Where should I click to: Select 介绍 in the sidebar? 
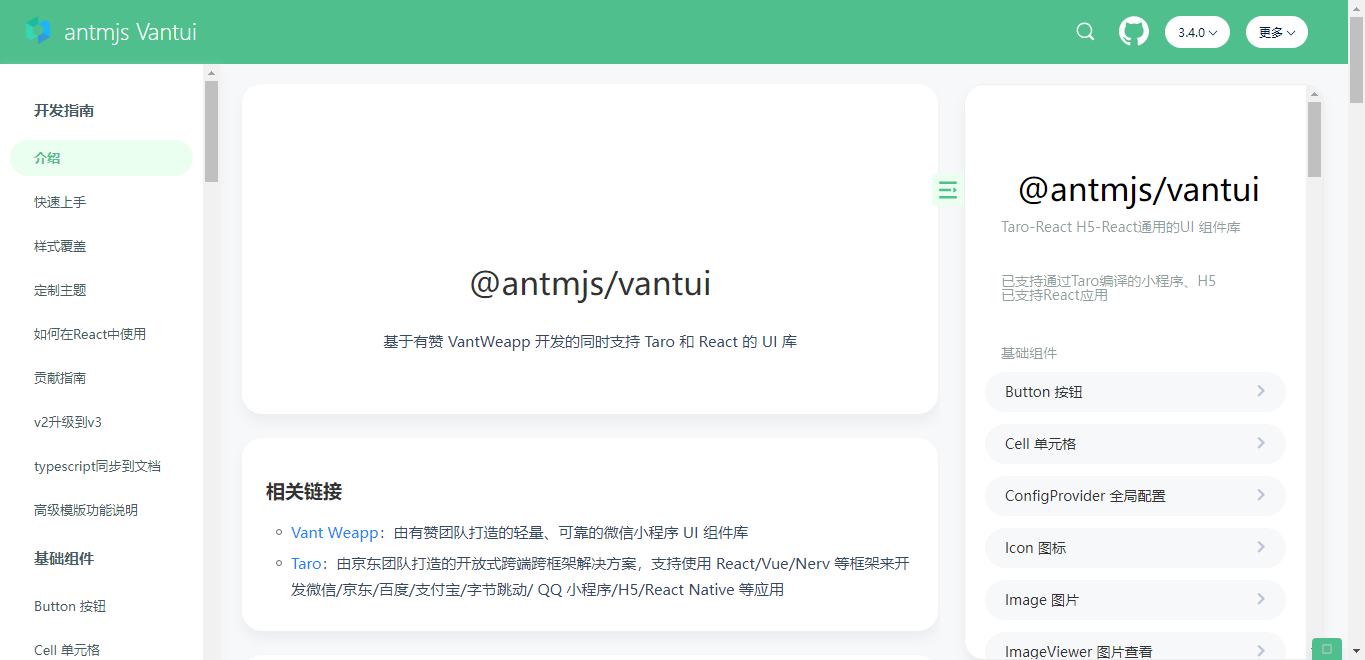tap(101, 158)
